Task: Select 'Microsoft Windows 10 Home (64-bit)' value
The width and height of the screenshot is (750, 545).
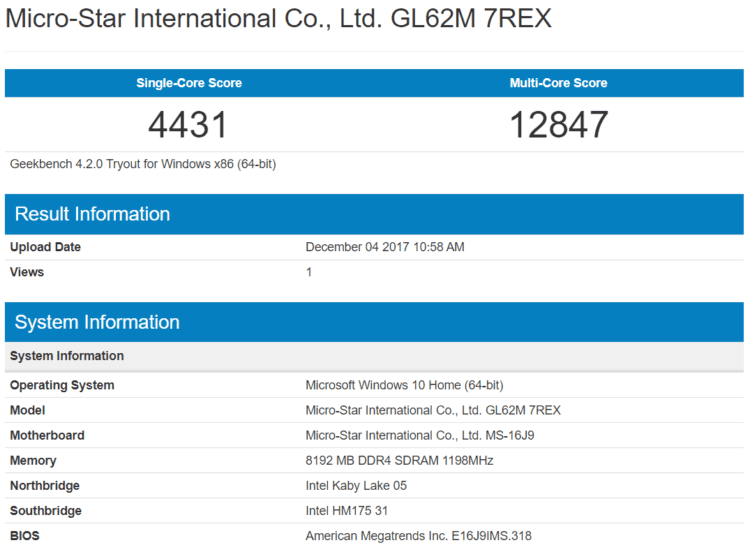Action: pos(405,385)
